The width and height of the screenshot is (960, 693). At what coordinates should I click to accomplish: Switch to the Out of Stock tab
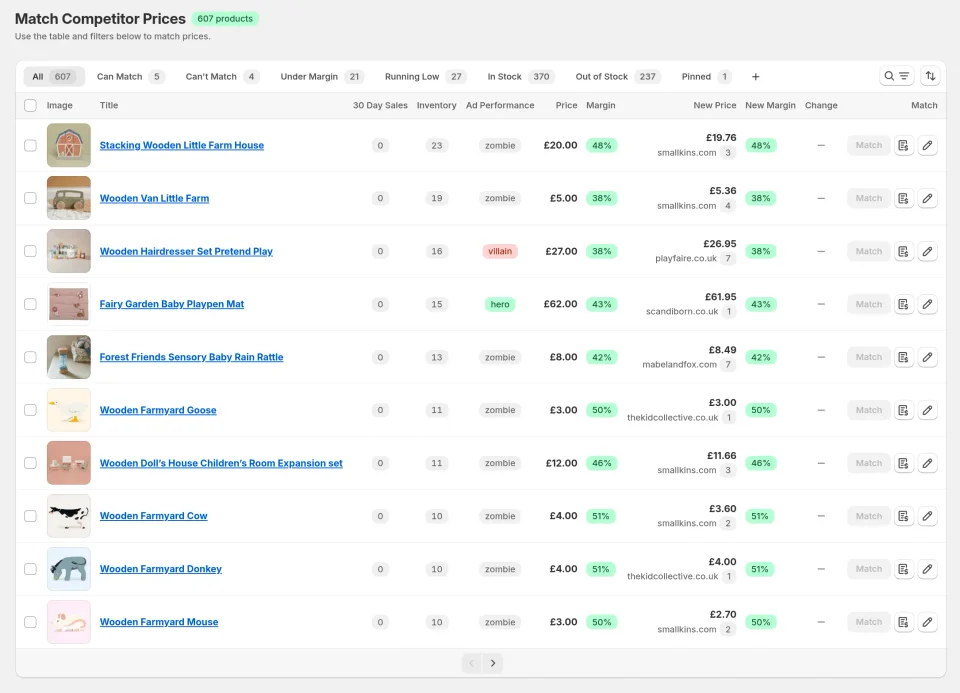pos(618,77)
